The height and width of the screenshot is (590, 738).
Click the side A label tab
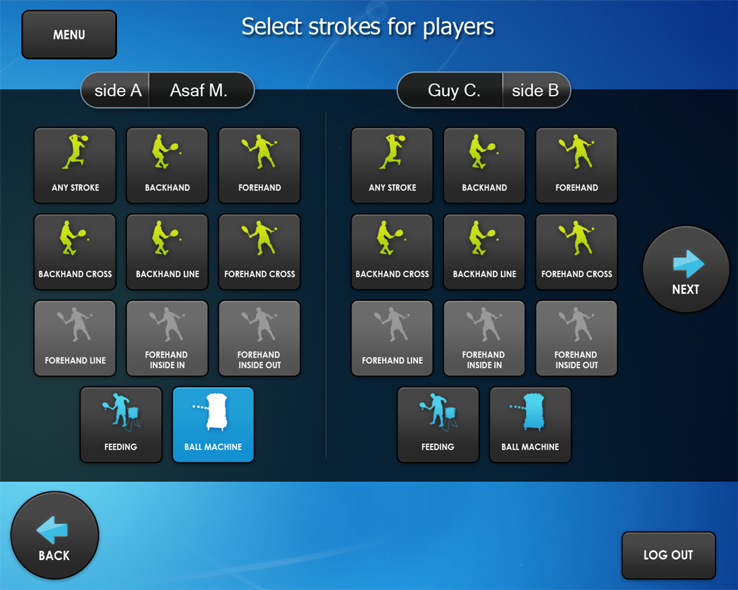click(117, 90)
